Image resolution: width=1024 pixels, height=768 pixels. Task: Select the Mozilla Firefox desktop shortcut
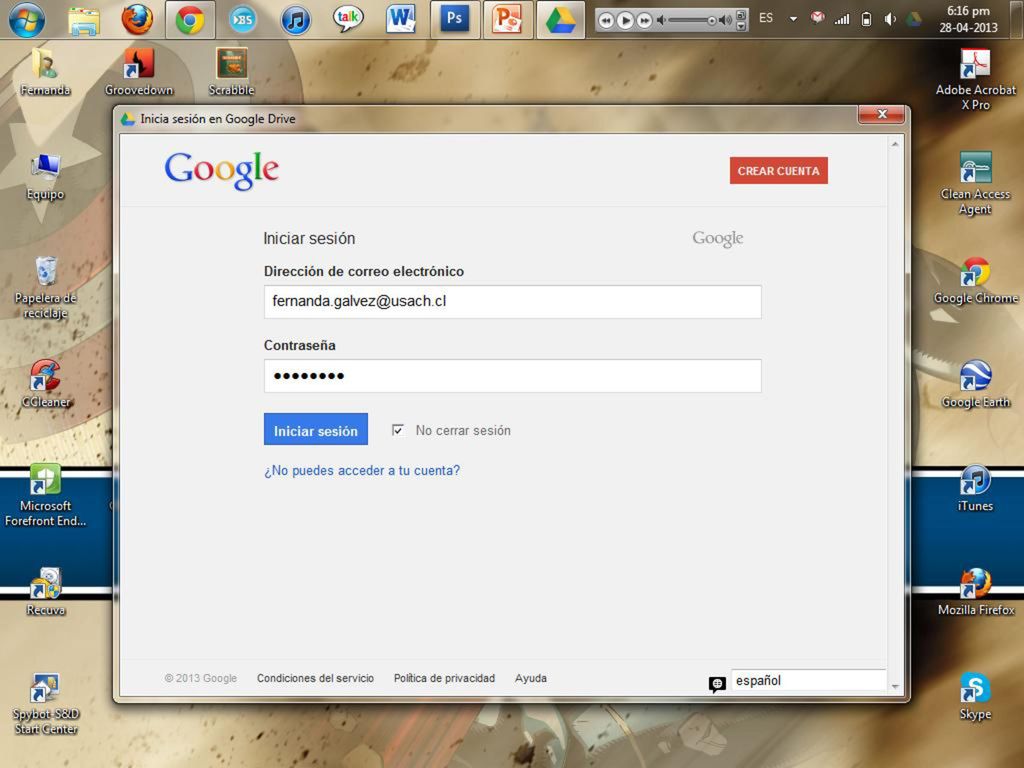click(976, 592)
